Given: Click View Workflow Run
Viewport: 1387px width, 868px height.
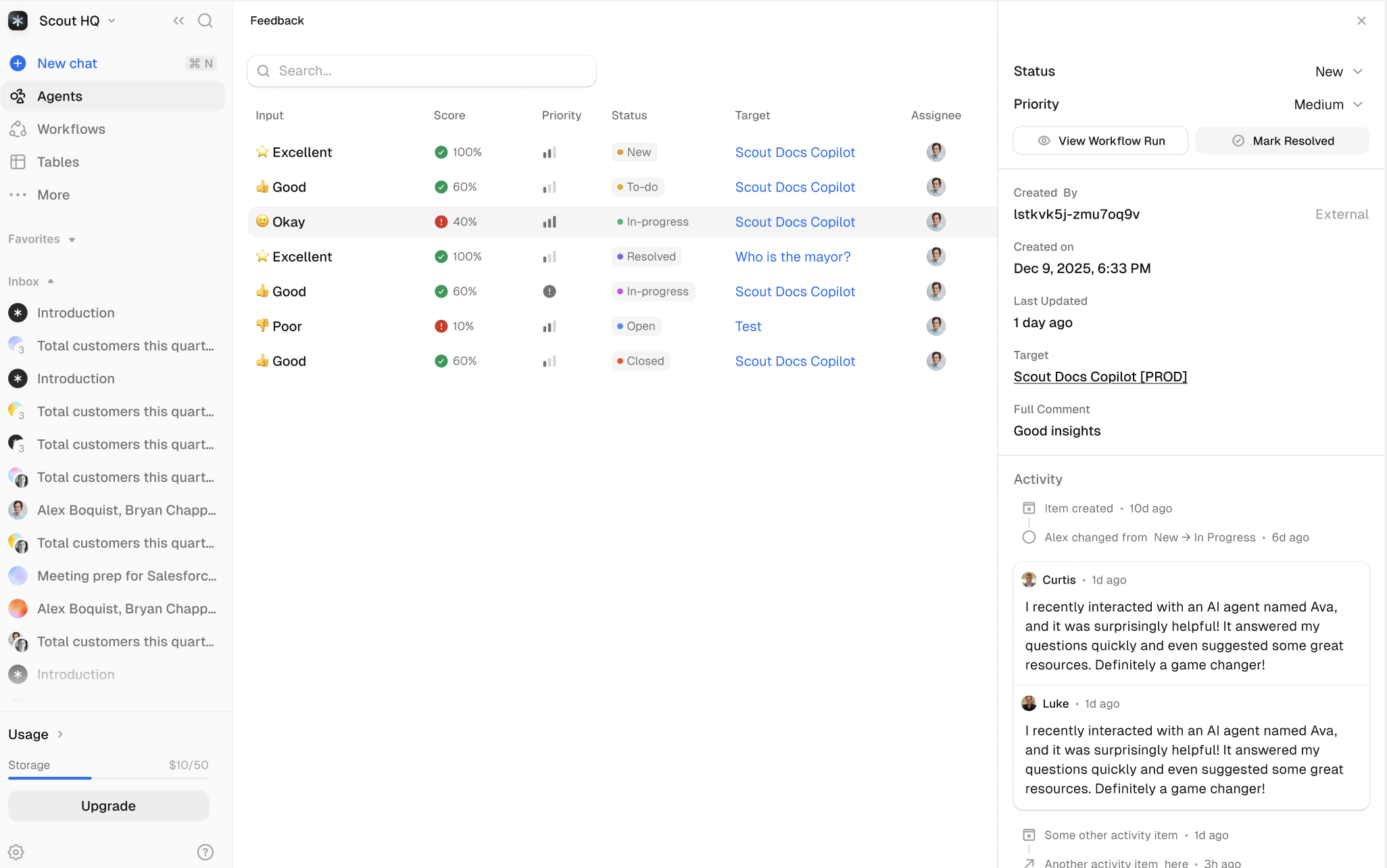Looking at the screenshot, I should tap(1100, 140).
